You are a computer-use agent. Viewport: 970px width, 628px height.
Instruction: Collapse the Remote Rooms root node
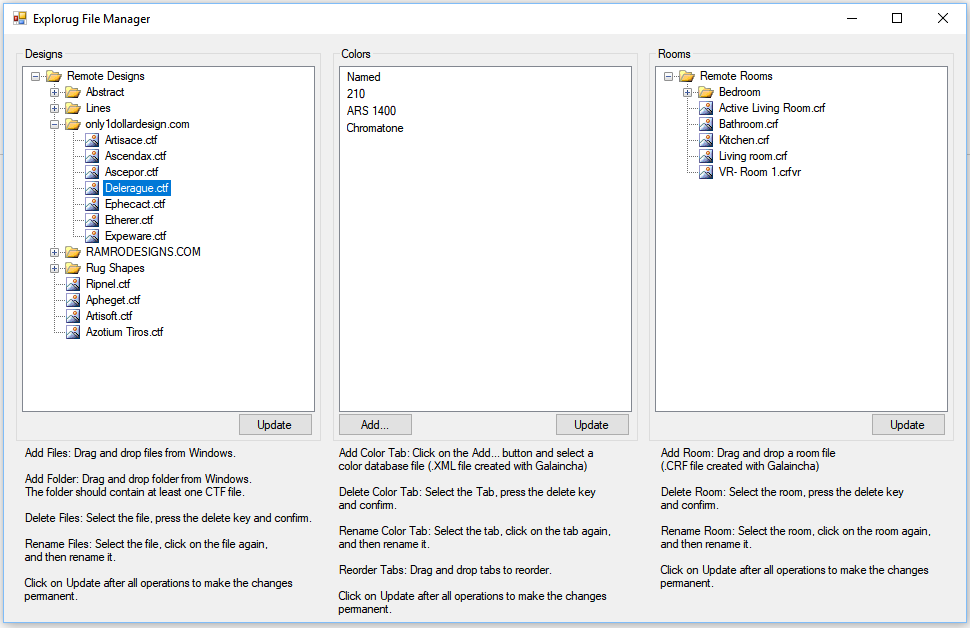(669, 76)
